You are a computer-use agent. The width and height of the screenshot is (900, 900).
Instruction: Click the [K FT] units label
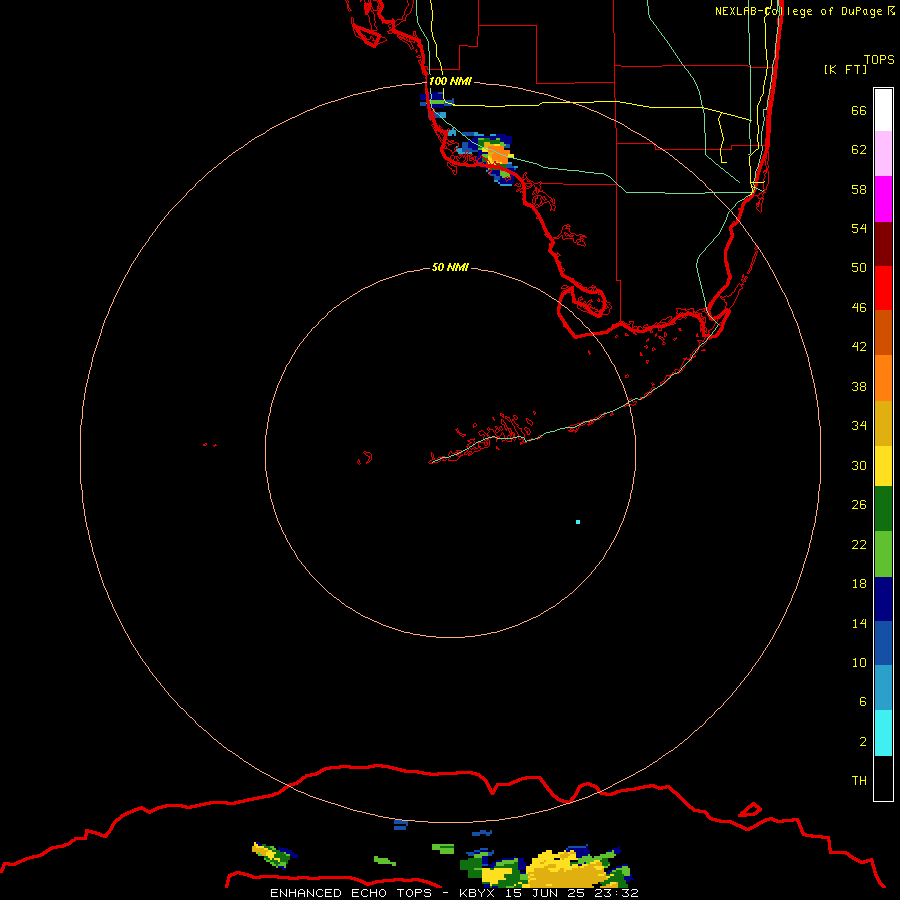(x=845, y=69)
